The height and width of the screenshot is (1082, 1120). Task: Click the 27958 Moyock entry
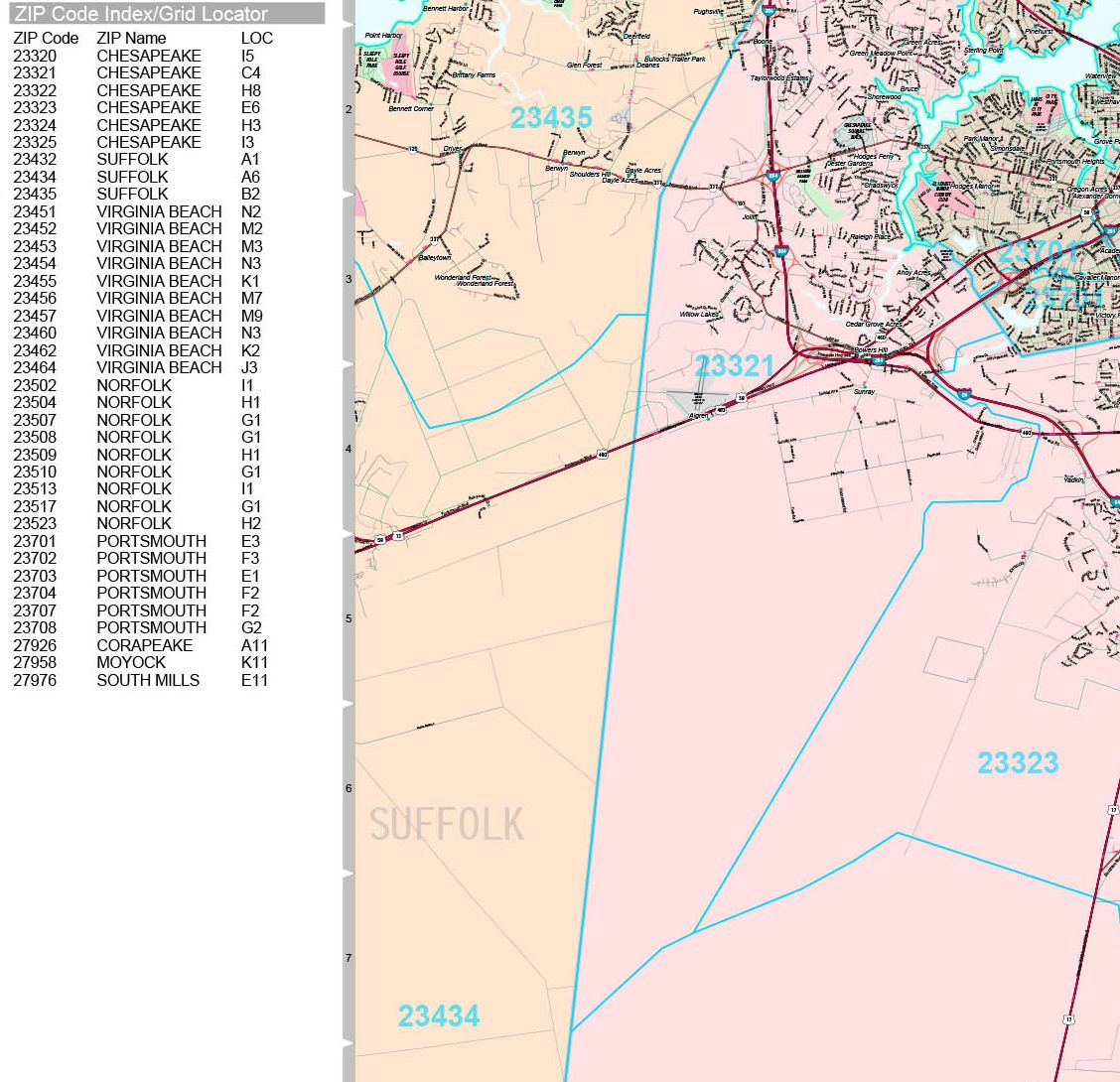pos(143,662)
